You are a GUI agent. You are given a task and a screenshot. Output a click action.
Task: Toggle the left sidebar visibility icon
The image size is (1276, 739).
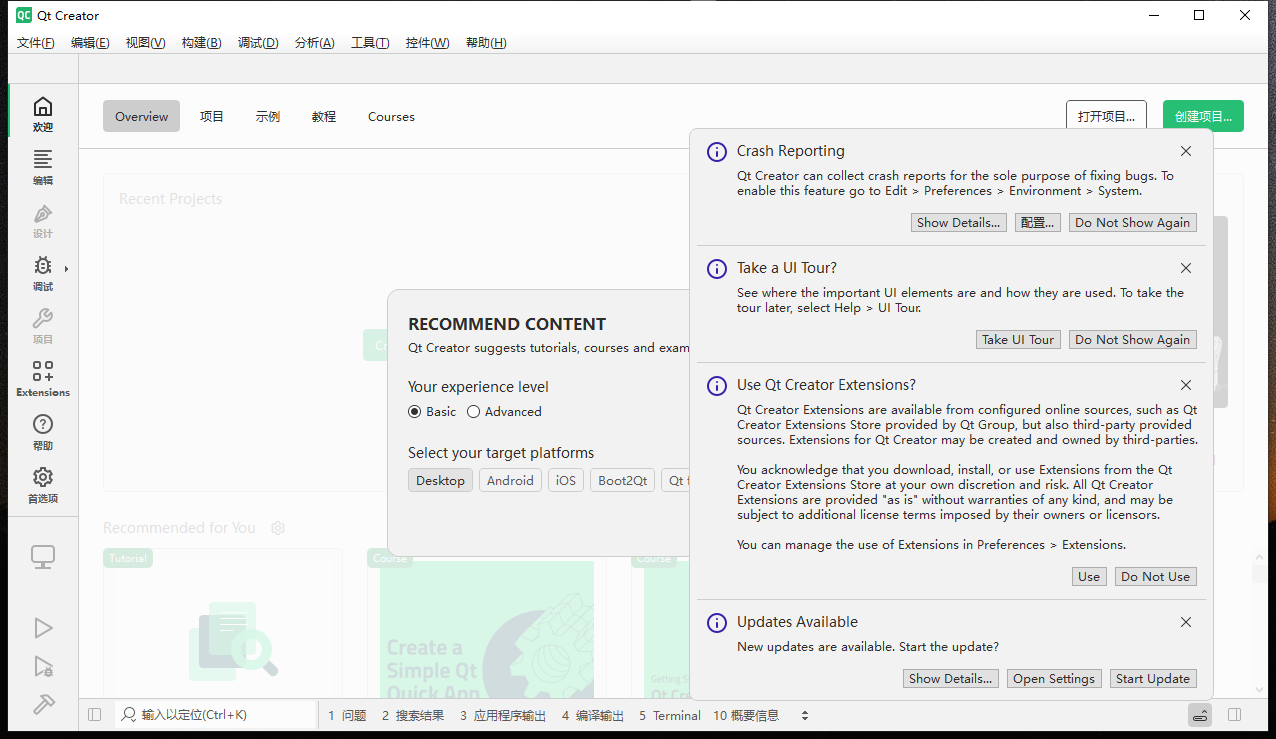[x=95, y=715]
